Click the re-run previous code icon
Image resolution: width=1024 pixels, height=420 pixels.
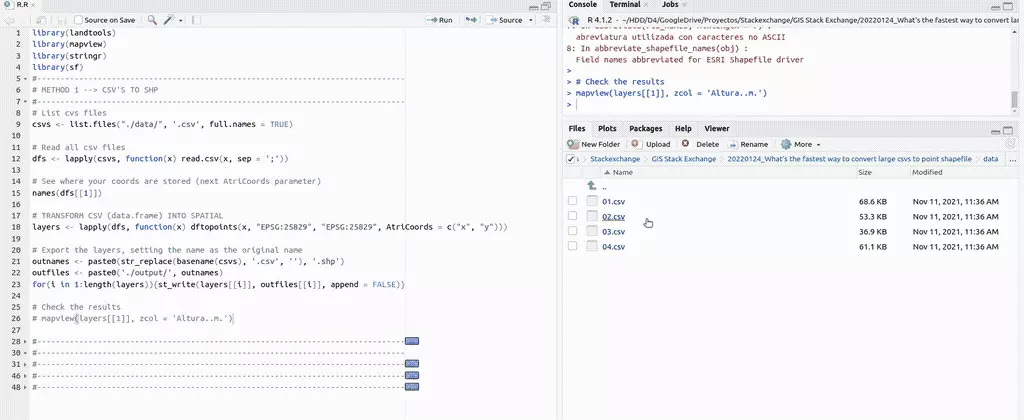point(471,20)
